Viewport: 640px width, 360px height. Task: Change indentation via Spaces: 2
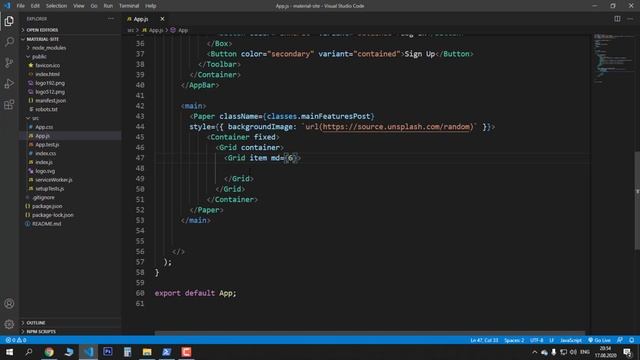514,340
